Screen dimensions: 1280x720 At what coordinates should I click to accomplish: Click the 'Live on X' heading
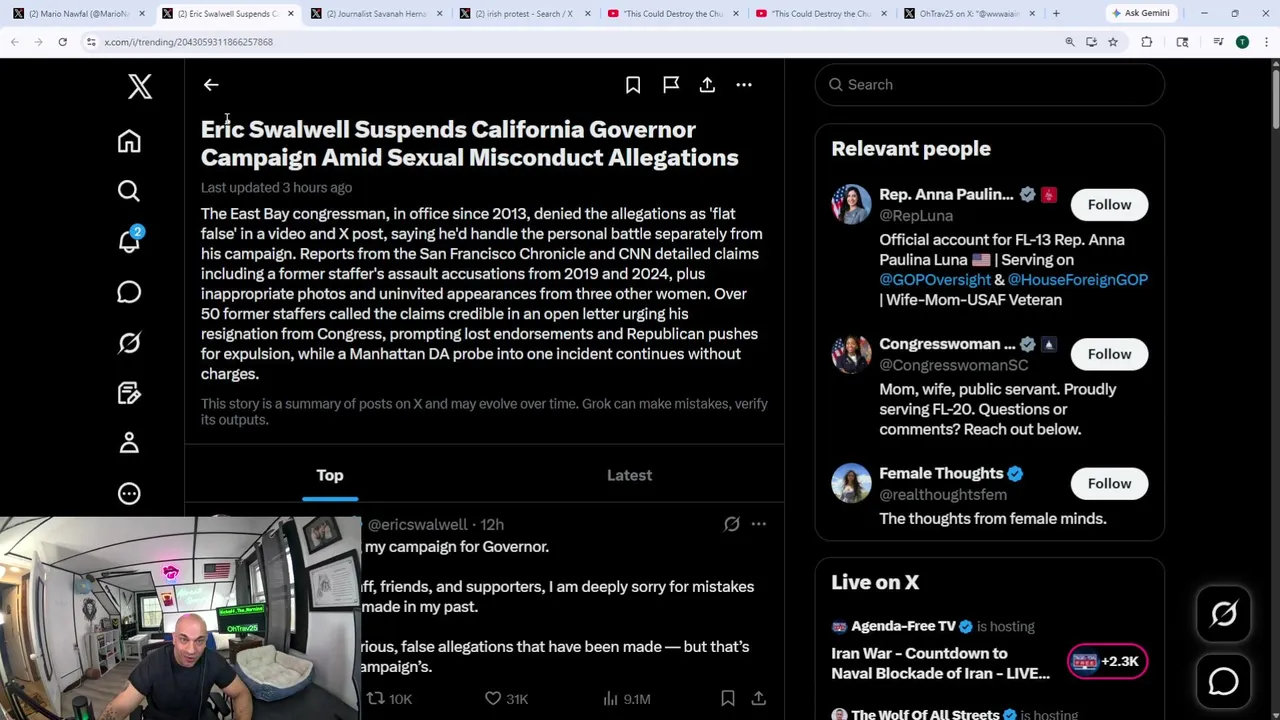pos(875,582)
